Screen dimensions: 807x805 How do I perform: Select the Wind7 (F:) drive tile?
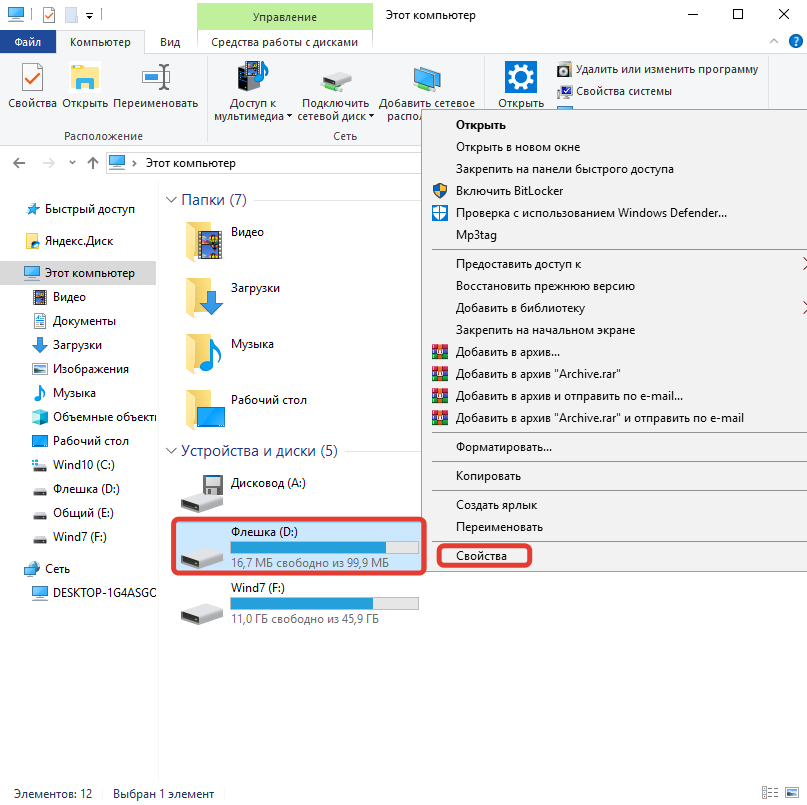coord(297,604)
